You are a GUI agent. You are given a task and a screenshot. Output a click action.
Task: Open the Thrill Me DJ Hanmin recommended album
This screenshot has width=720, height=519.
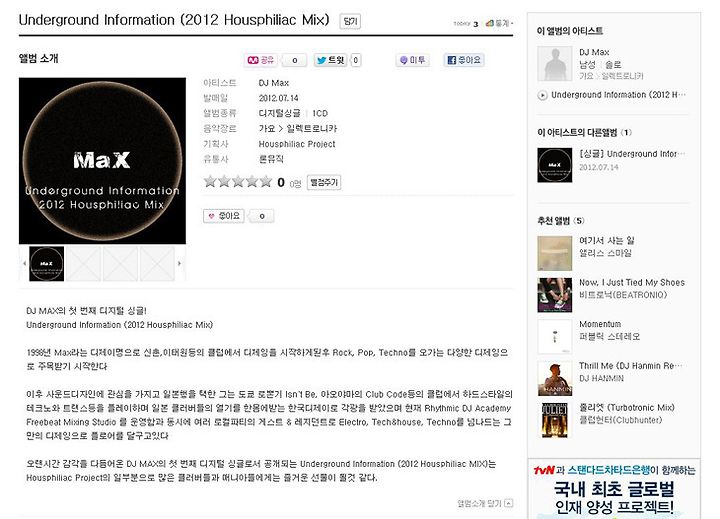630,366
